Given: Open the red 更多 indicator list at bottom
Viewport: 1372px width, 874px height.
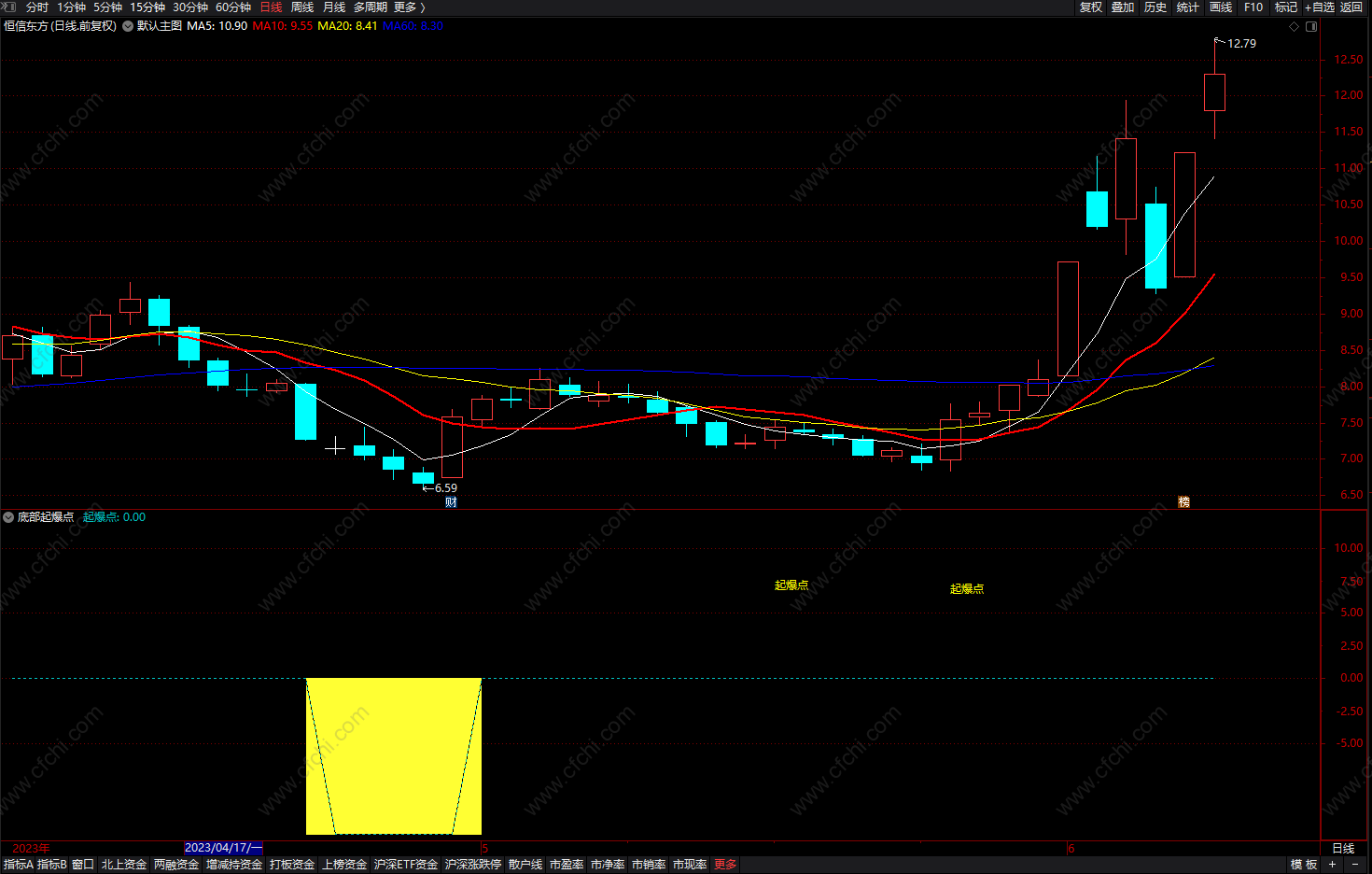Looking at the screenshot, I should tap(725, 865).
